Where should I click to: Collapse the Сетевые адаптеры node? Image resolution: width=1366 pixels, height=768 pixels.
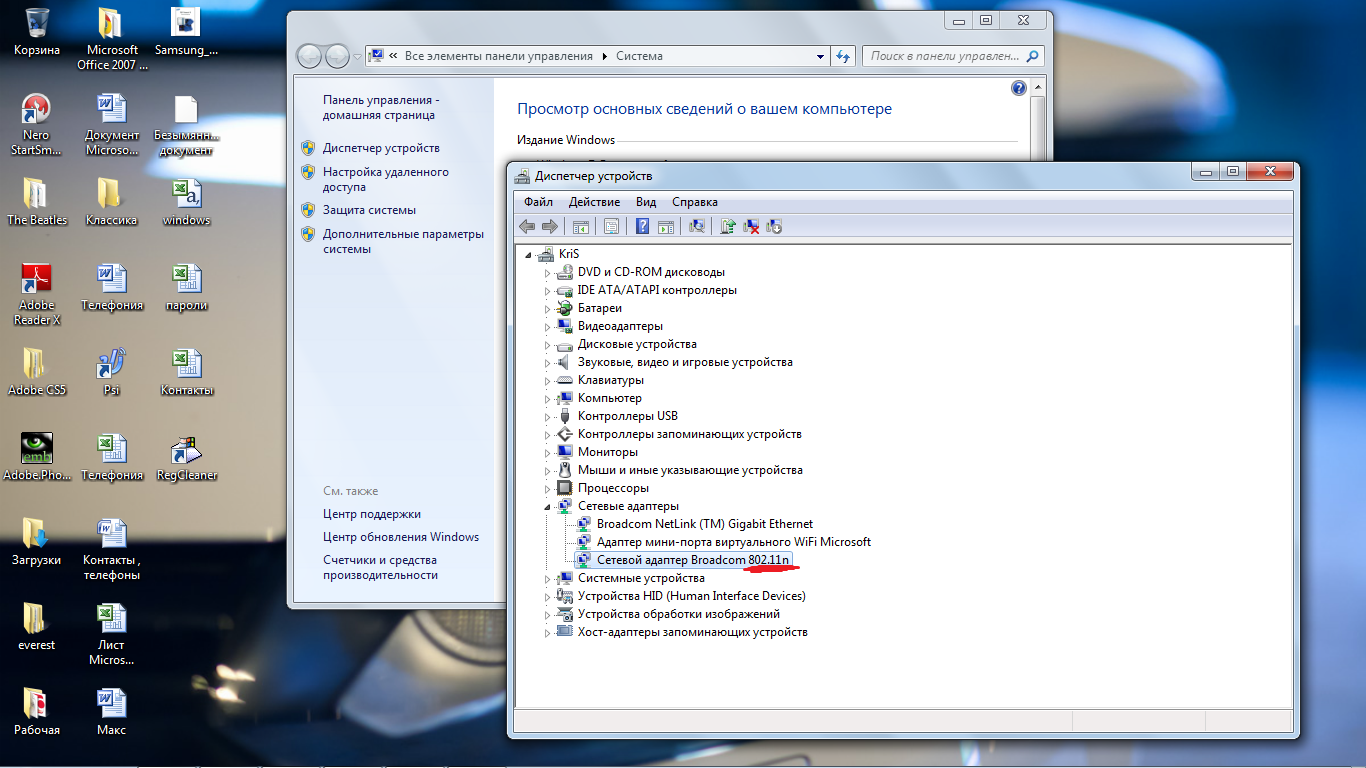(547, 506)
